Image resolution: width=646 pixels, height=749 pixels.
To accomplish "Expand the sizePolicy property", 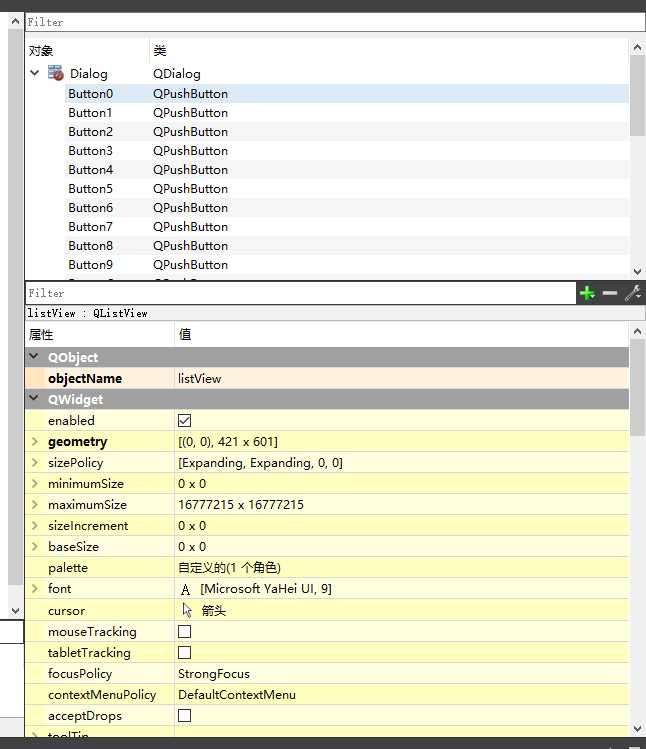I will [x=34, y=462].
